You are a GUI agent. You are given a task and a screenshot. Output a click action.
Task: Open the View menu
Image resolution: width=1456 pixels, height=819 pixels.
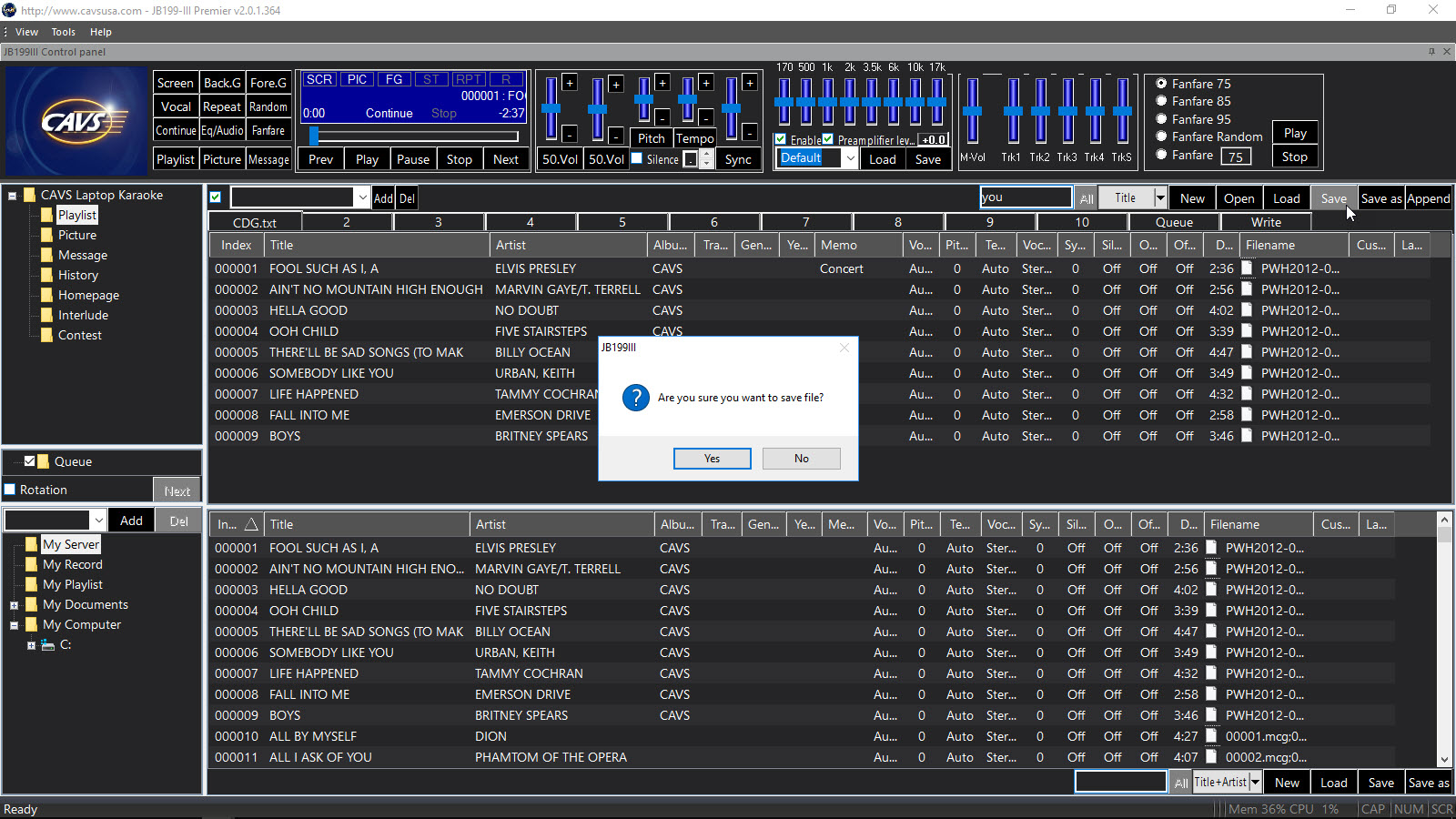tap(26, 32)
